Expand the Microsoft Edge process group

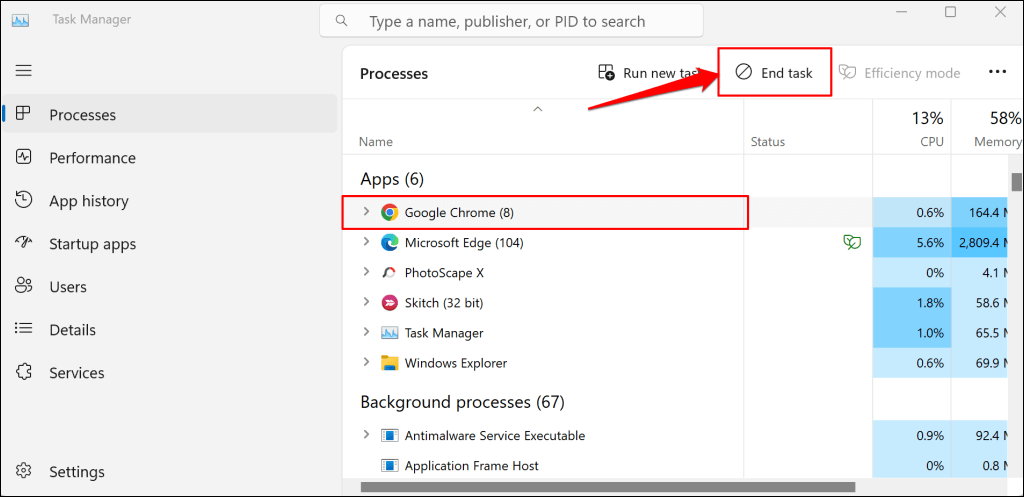[366, 242]
